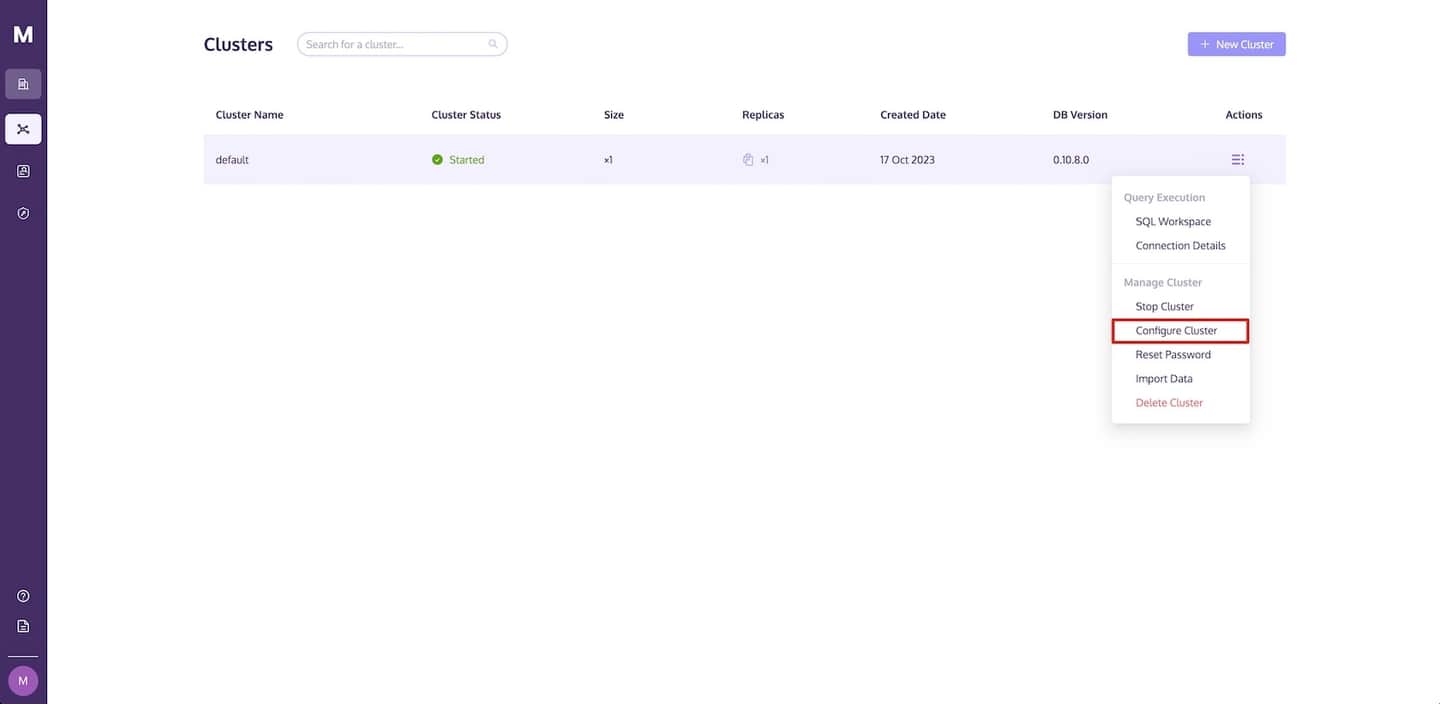
Task: Click the New Cluster button
Action: point(1237,44)
